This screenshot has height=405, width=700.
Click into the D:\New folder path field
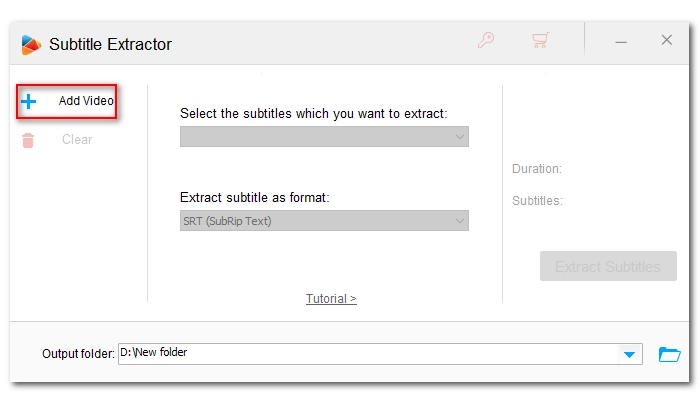368,354
